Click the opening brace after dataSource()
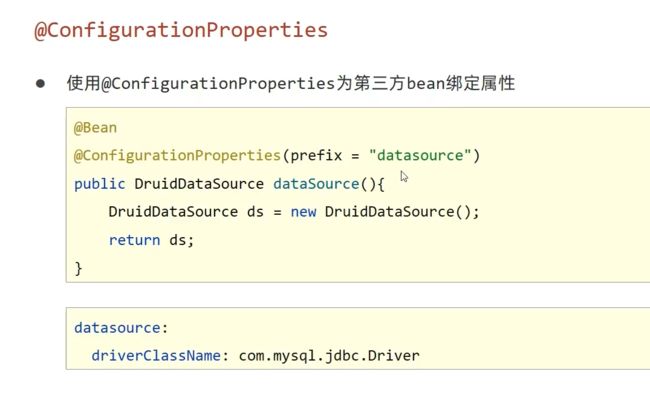 381,184
